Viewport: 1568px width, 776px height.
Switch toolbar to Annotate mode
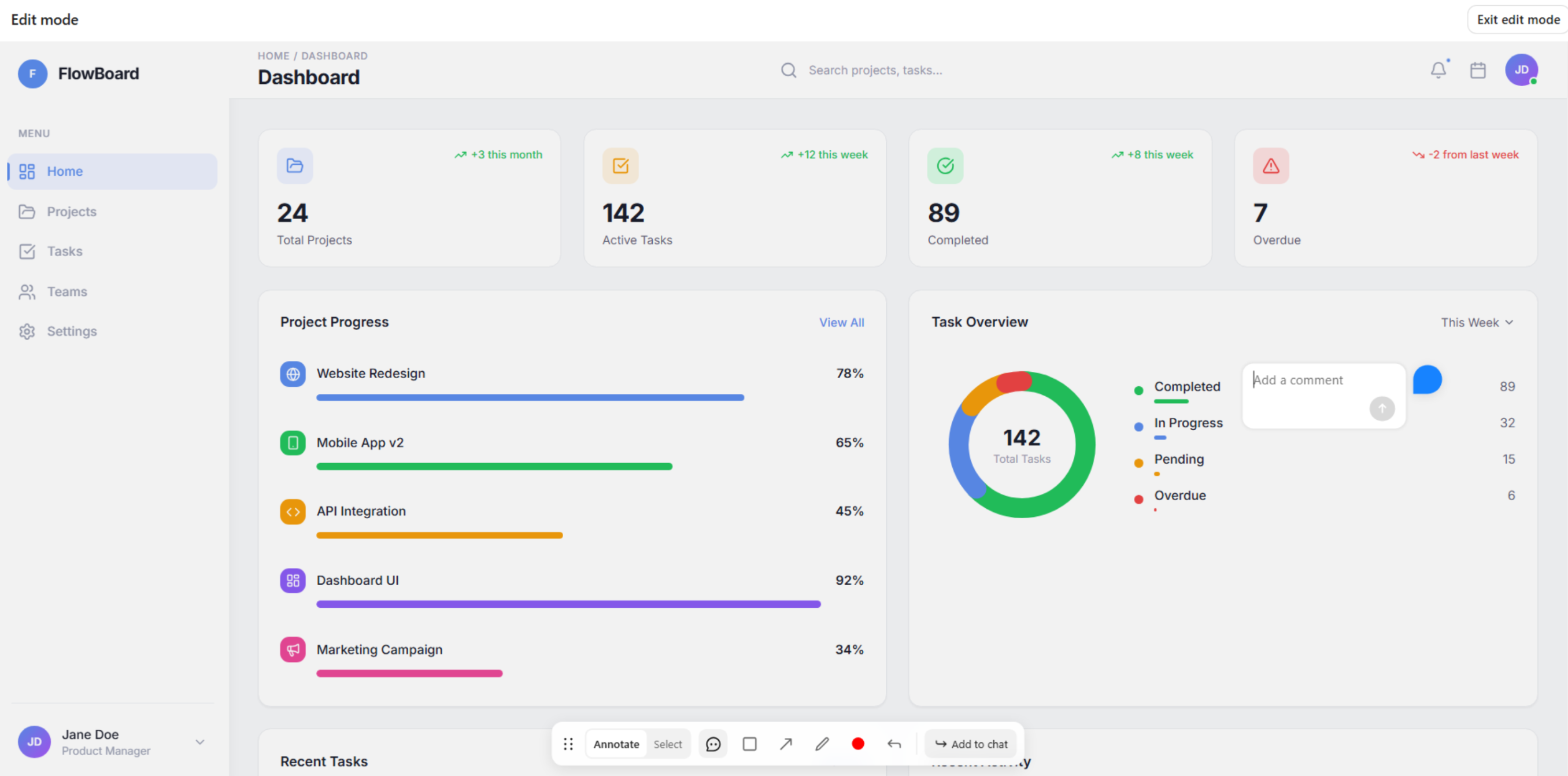(x=616, y=744)
